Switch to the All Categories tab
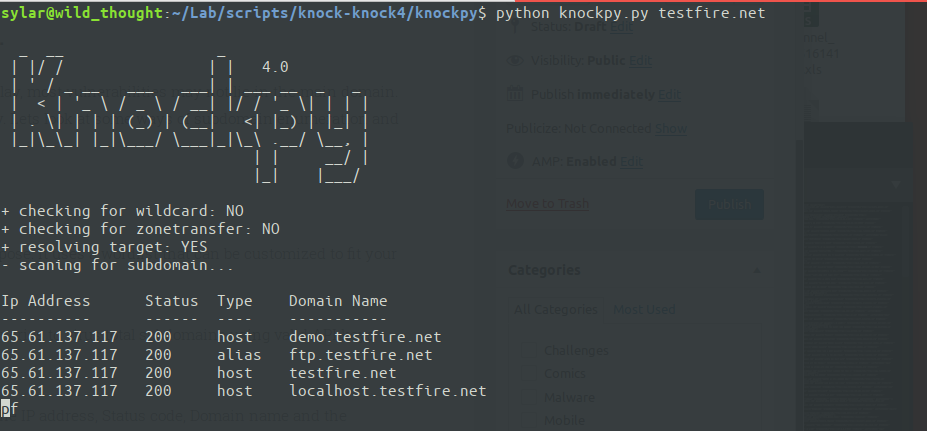Image resolution: width=927 pixels, height=431 pixels. [x=555, y=310]
